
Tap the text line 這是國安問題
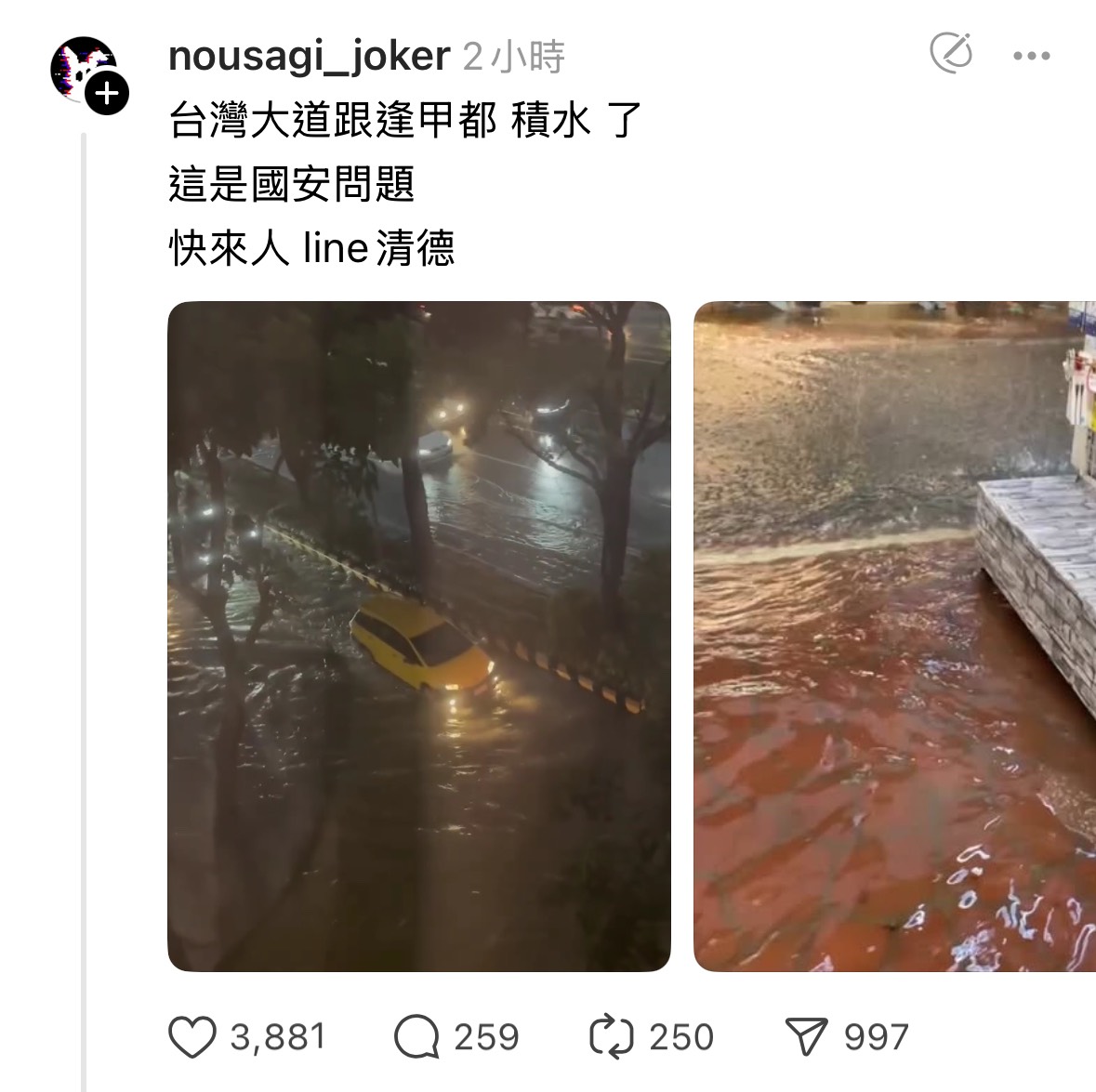(x=292, y=184)
